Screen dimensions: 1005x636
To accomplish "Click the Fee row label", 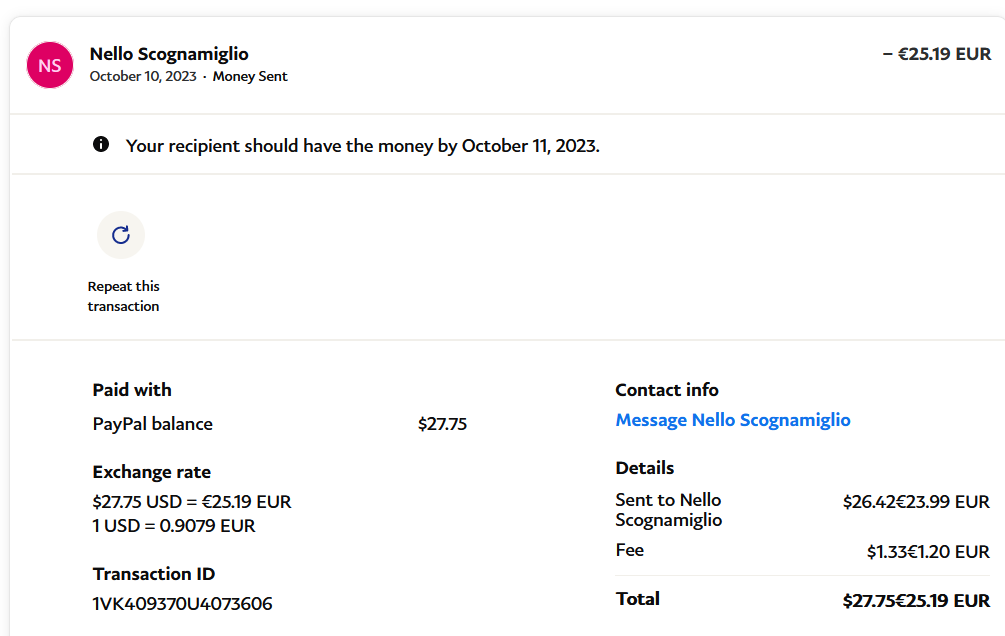I will [630, 550].
